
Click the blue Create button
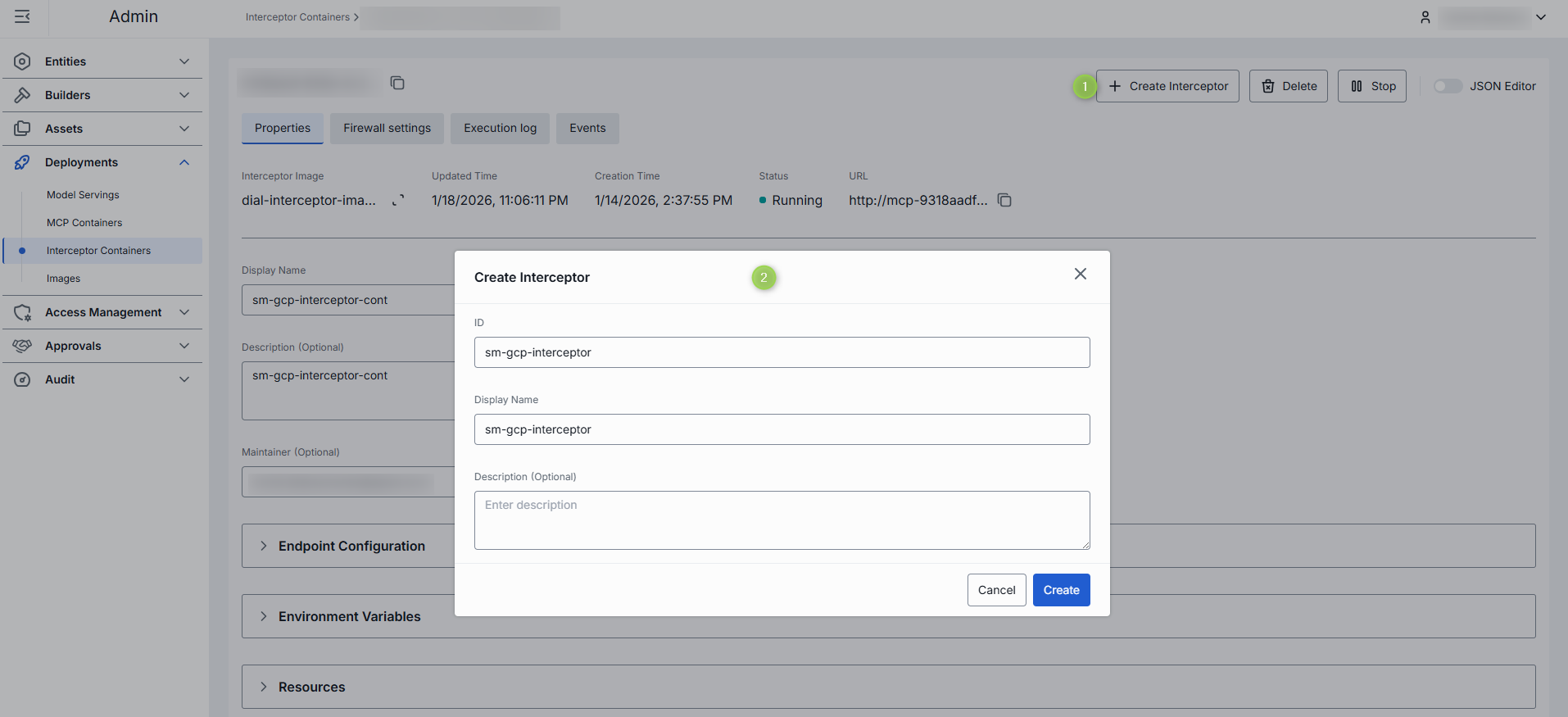tap(1061, 590)
